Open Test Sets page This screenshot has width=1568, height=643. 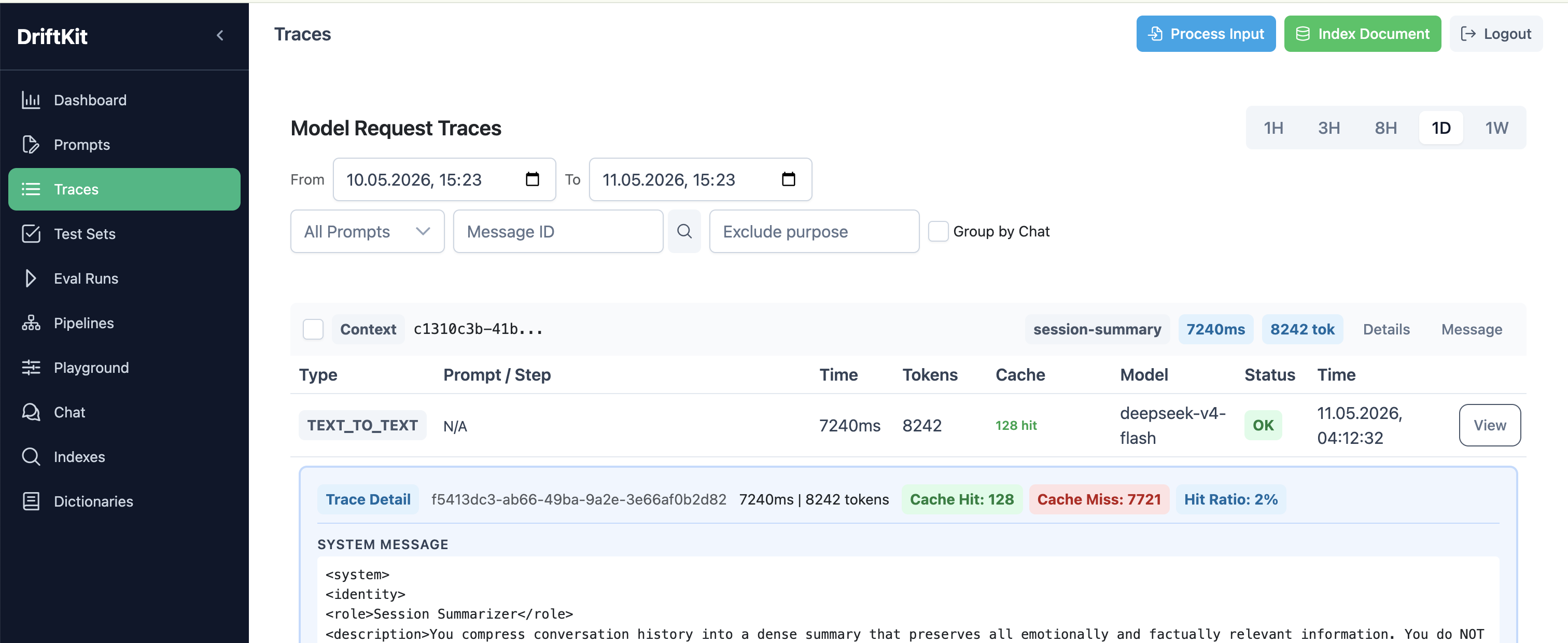coord(124,234)
